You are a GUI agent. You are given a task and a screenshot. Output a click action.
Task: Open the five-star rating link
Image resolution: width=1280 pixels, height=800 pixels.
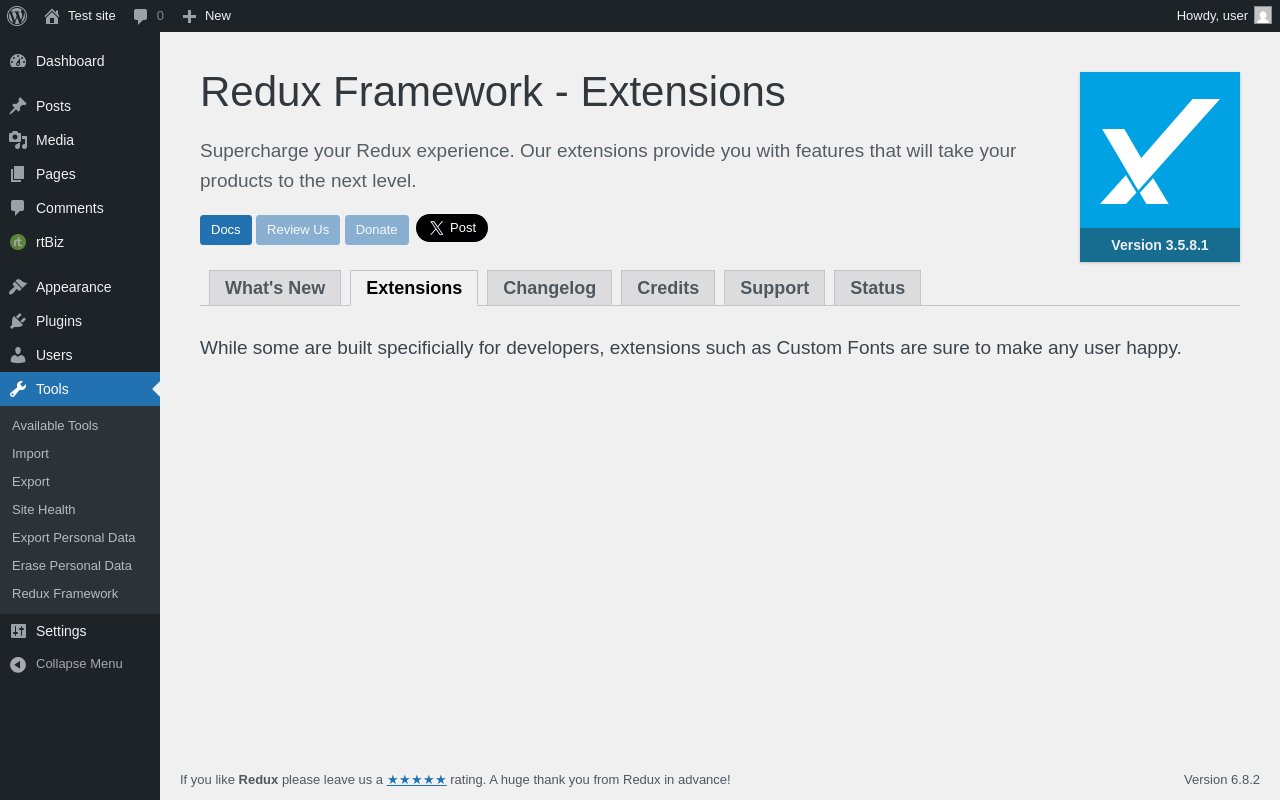coord(417,780)
